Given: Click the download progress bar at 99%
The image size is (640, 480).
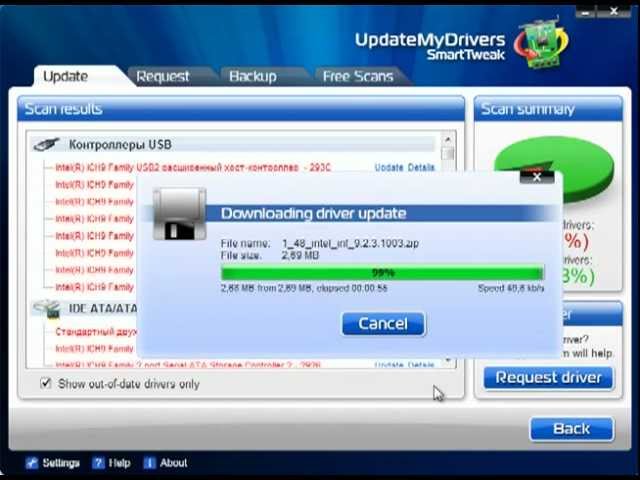Looking at the screenshot, I should point(382,273).
